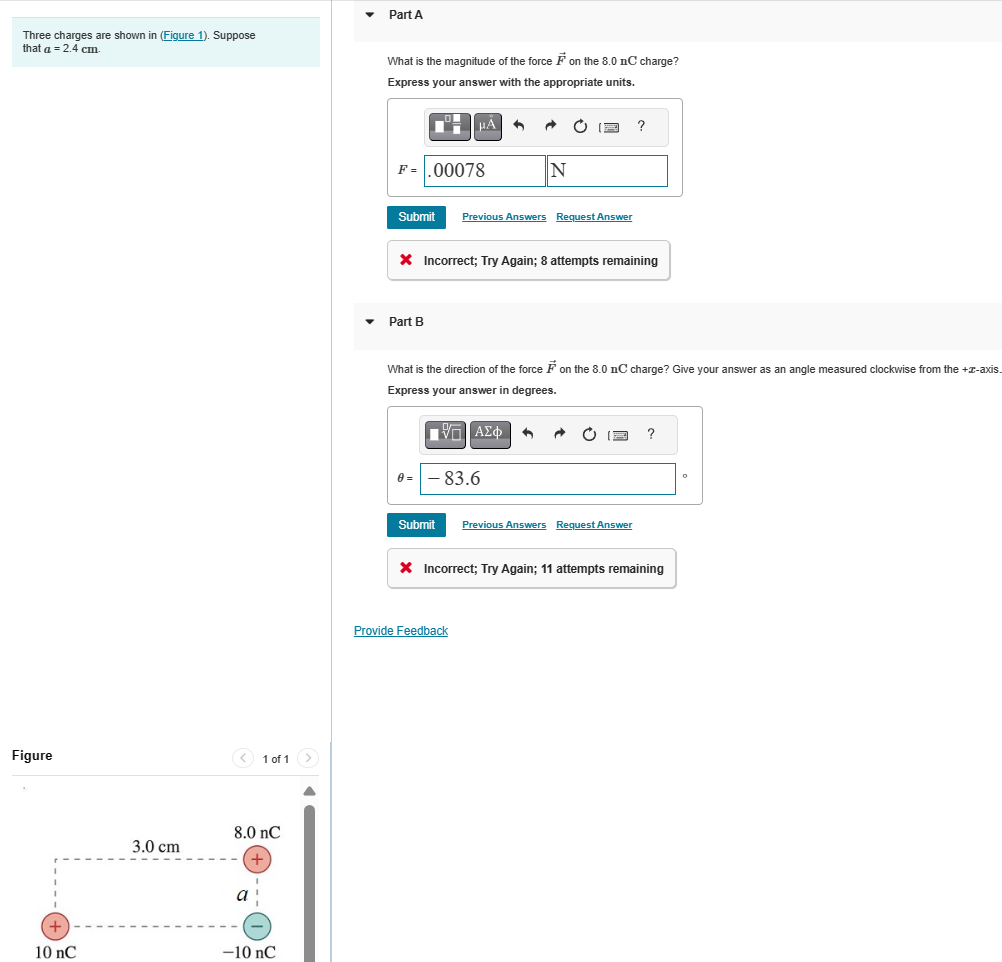Reset the Part A answer entry

pos(580,126)
